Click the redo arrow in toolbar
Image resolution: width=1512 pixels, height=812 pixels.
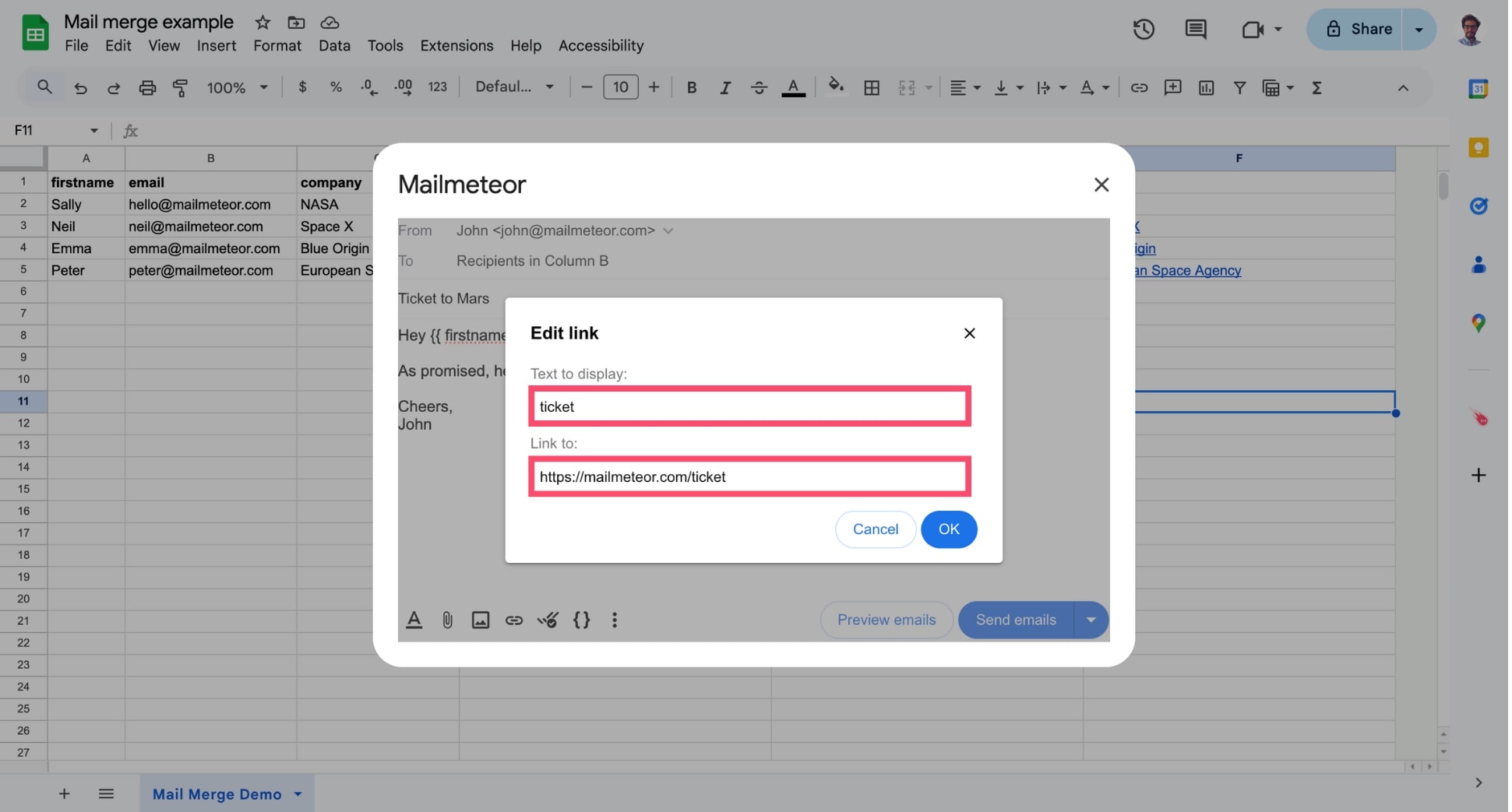[x=114, y=88]
